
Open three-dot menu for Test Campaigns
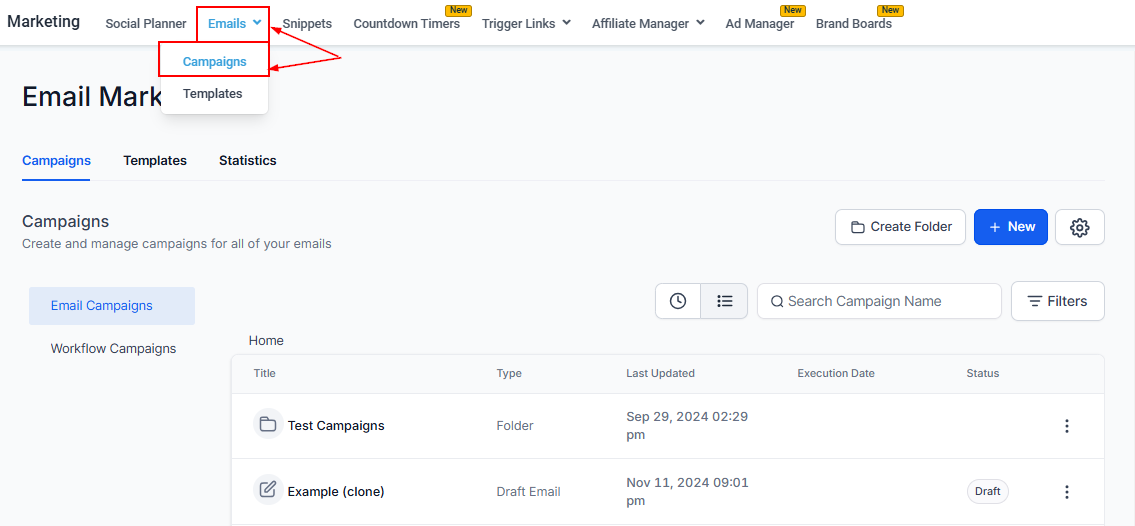[x=1066, y=426]
